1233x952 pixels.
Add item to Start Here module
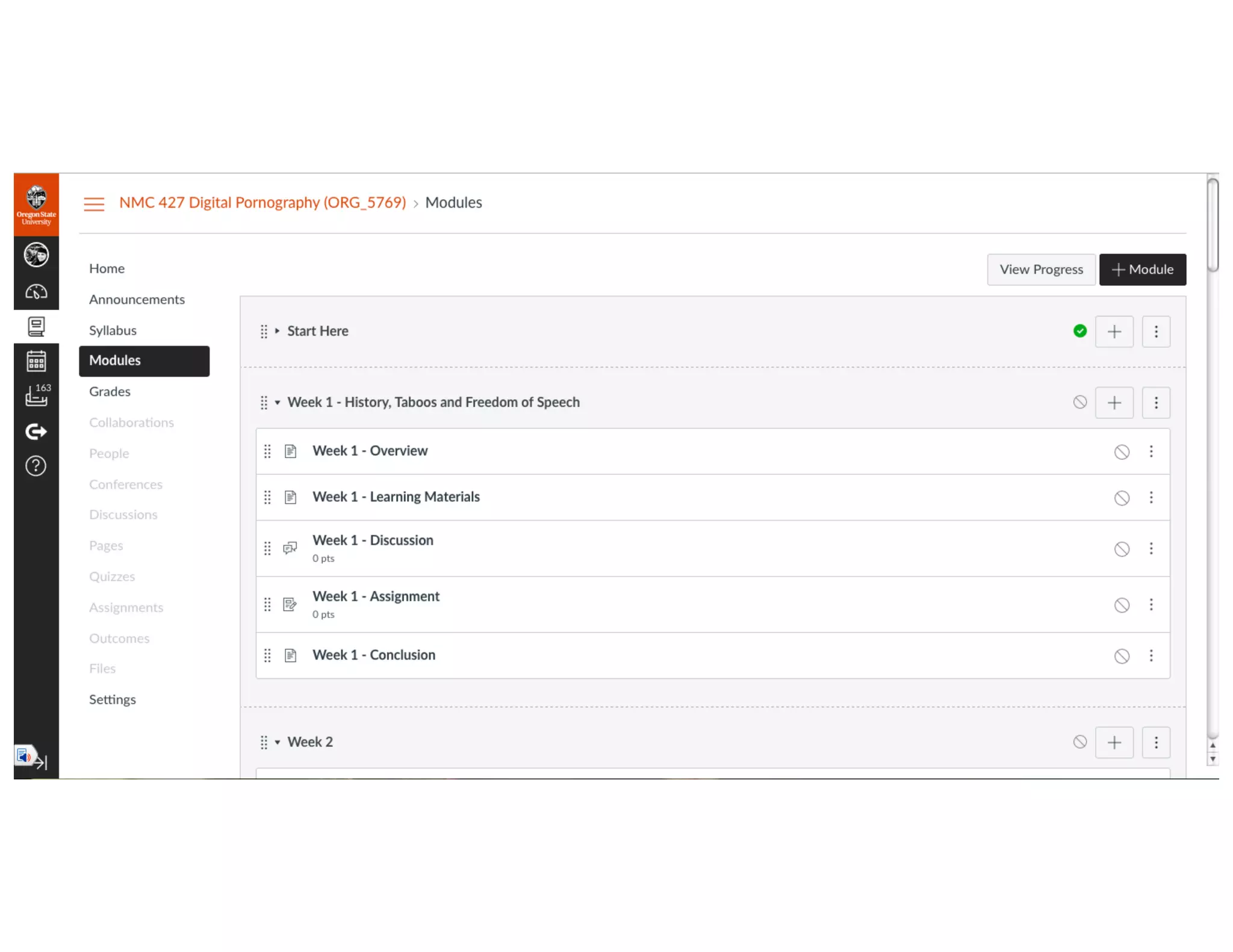(1114, 332)
